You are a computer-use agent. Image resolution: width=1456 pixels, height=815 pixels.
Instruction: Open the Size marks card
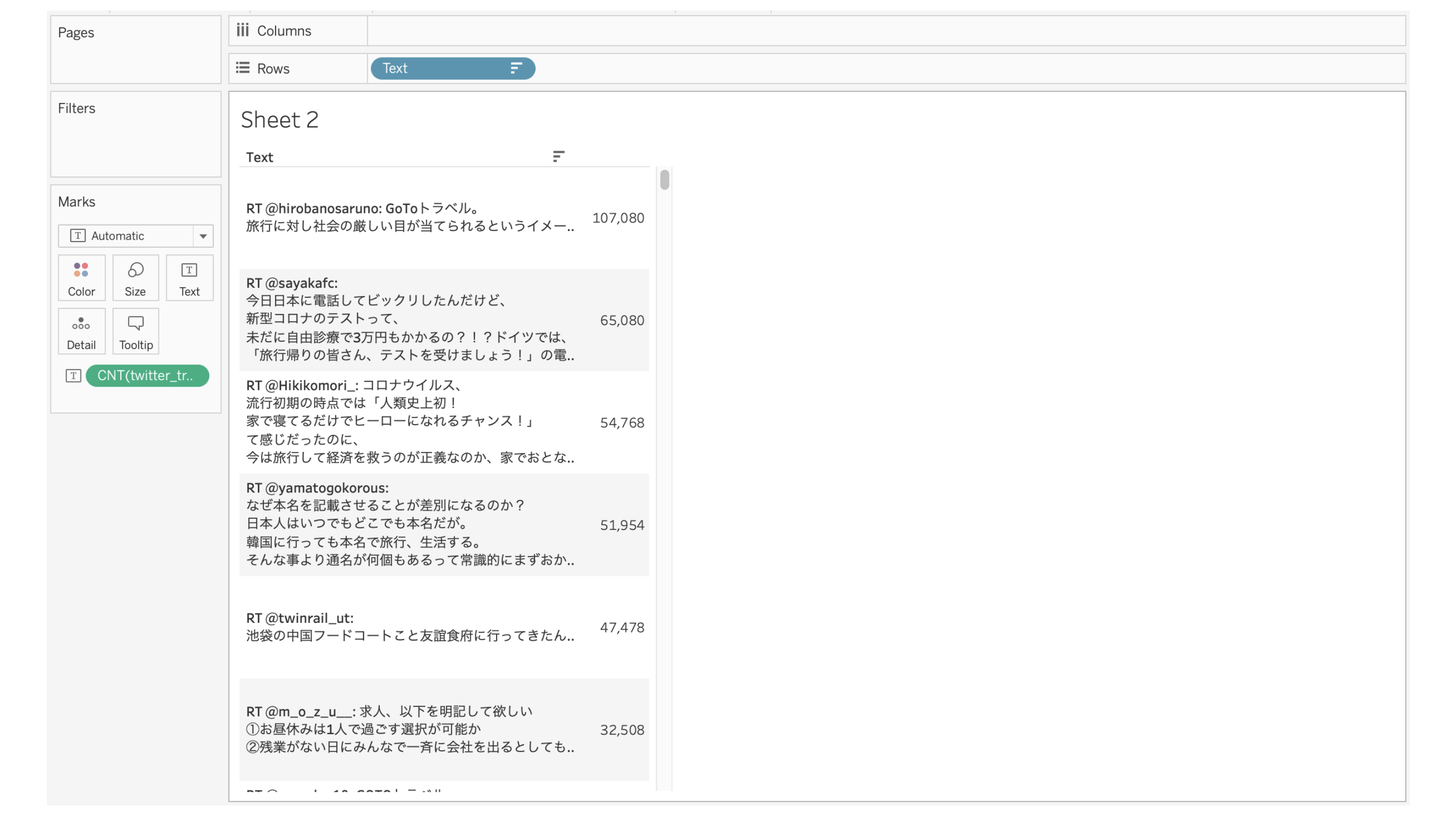pyautogui.click(x=135, y=278)
